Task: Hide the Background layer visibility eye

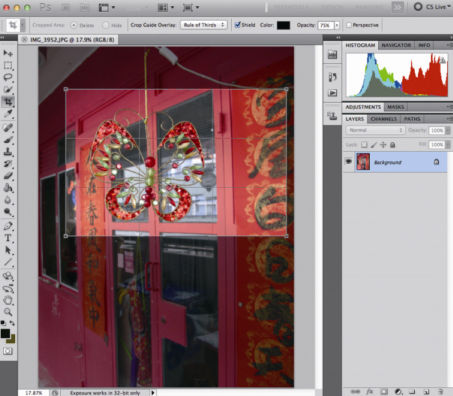Action: pos(348,162)
